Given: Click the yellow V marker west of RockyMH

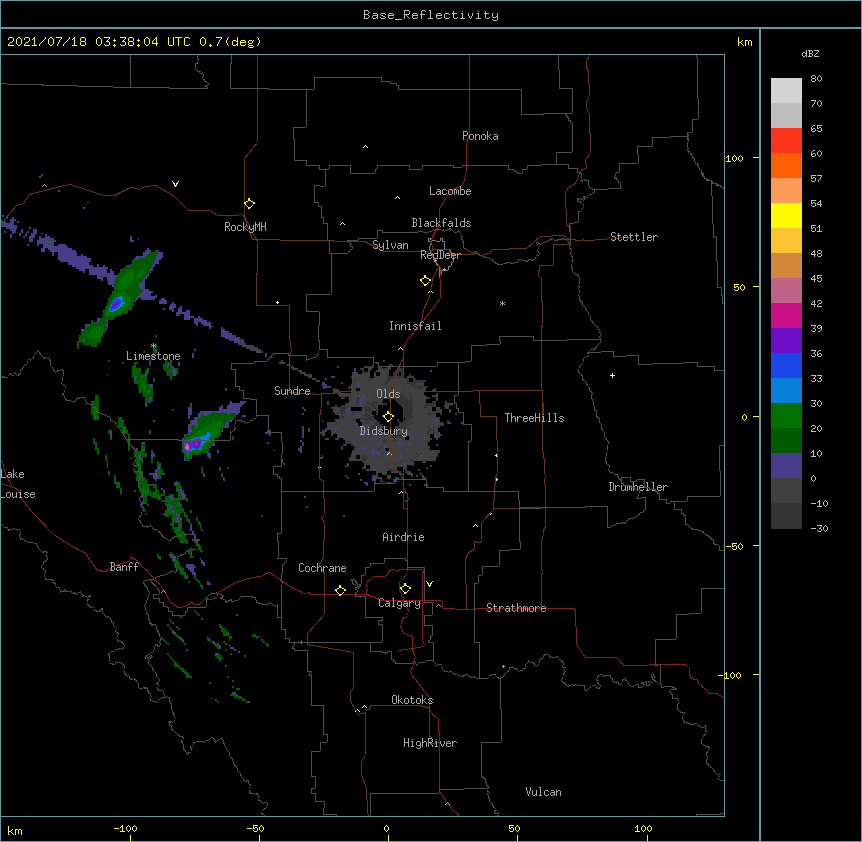Looking at the screenshot, I should 175,184.
